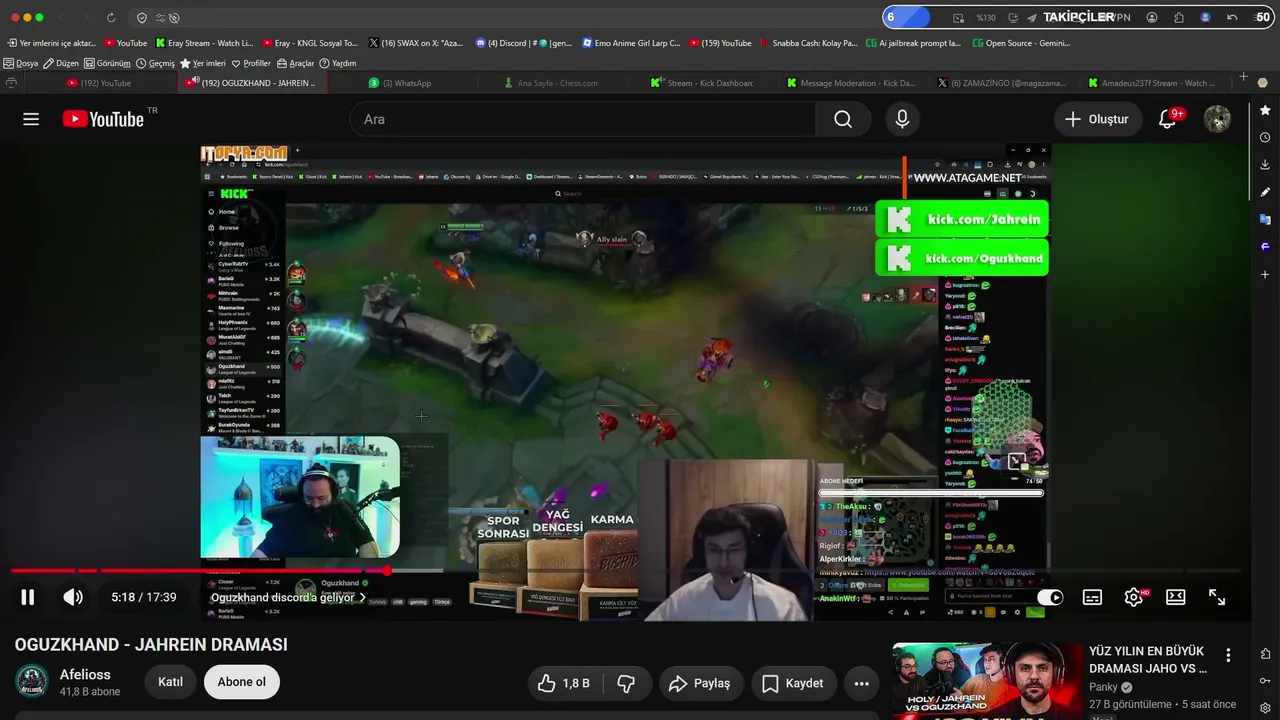Screen dimensions: 1280x720
Task: Toggle autoplay switch in player
Action: [1050, 597]
